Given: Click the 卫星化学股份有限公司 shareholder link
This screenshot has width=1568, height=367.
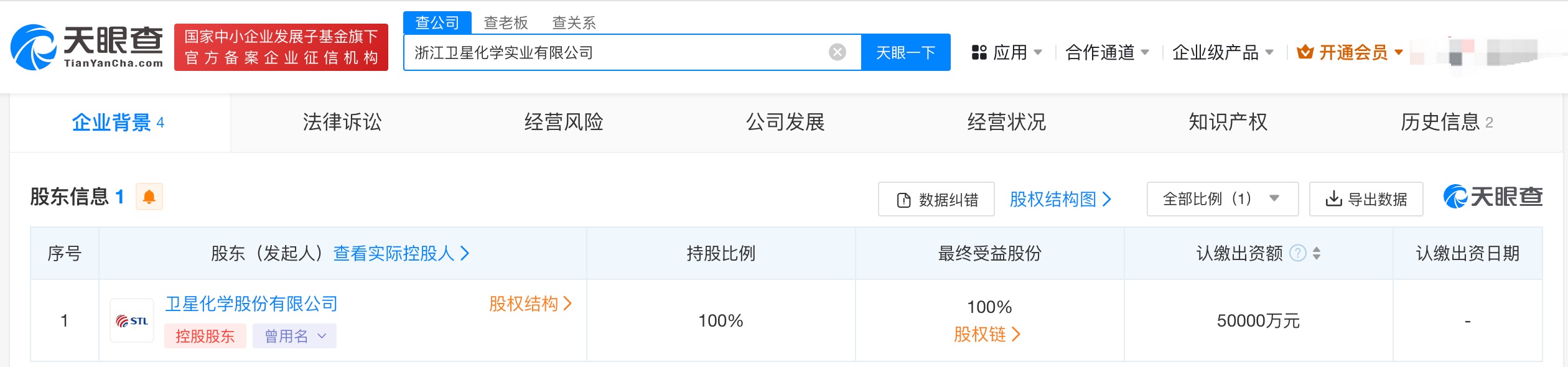Looking at the screenshot, I should [x=251, y=304].
